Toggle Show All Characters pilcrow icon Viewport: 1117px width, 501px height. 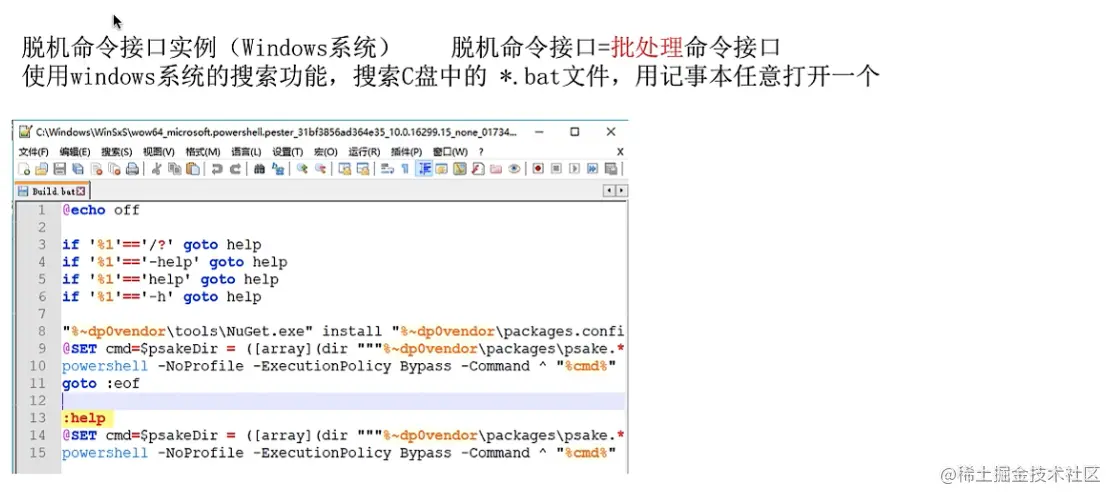click(405, 169)
